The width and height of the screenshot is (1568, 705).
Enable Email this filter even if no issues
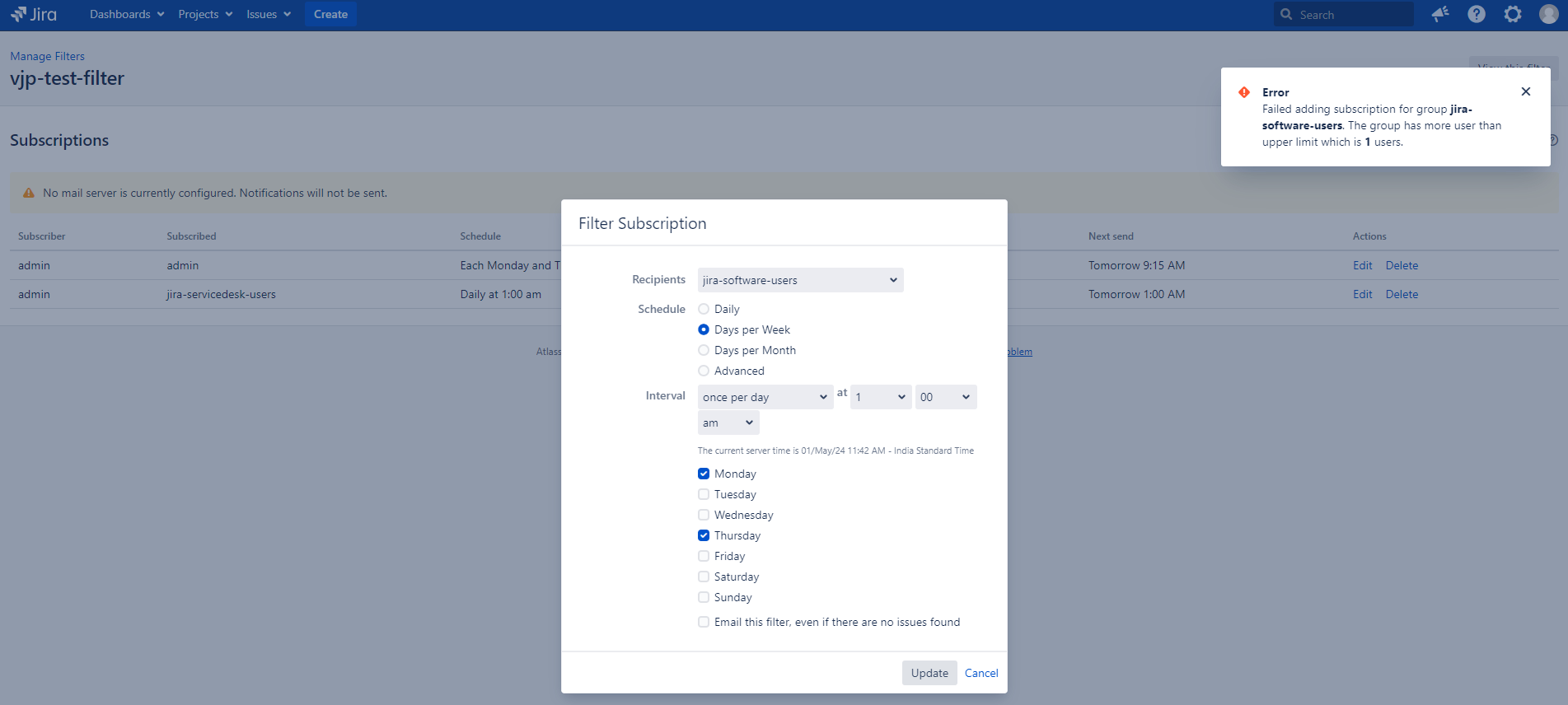704,622
